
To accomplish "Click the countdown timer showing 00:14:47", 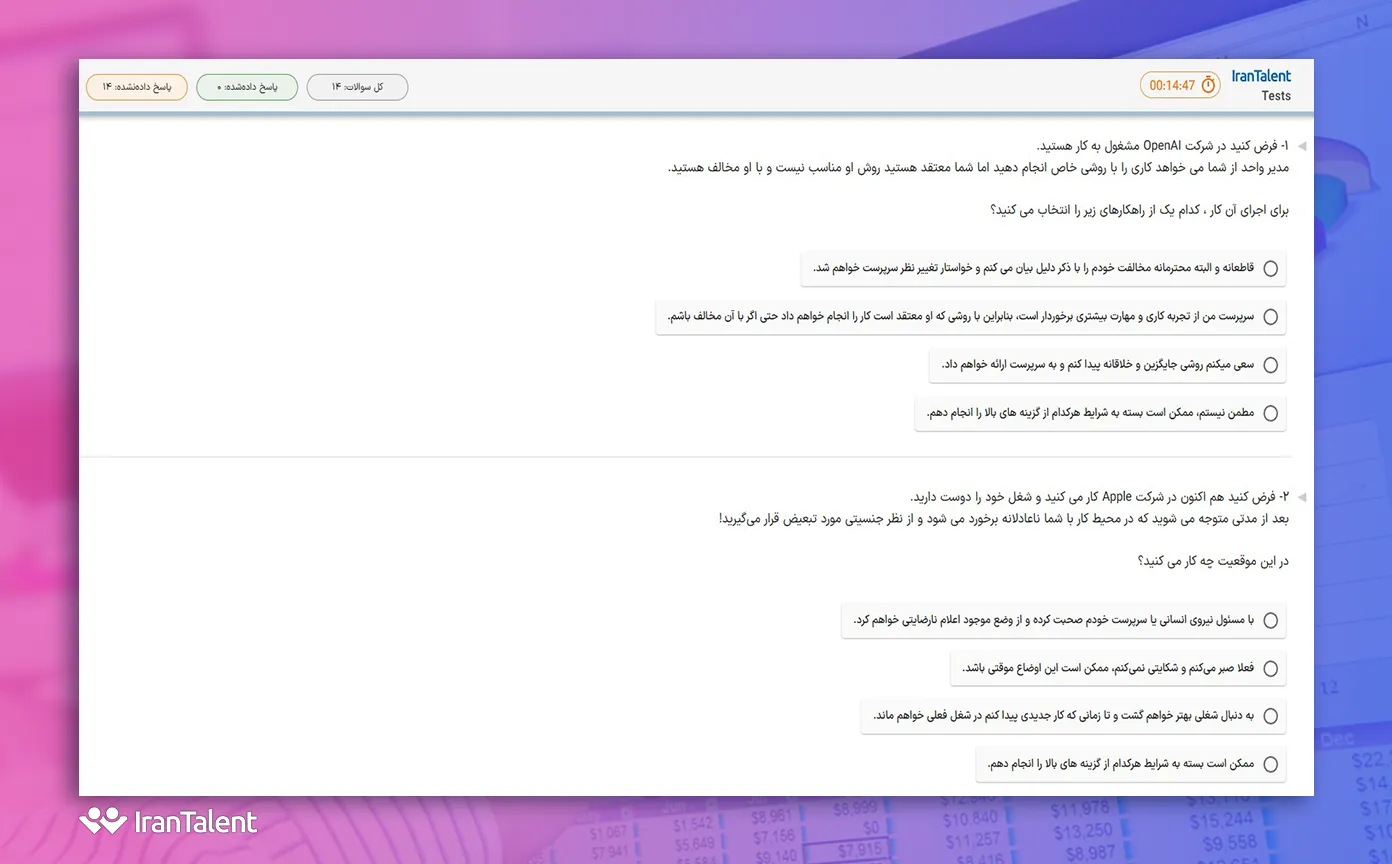I will coord(1174,85).
